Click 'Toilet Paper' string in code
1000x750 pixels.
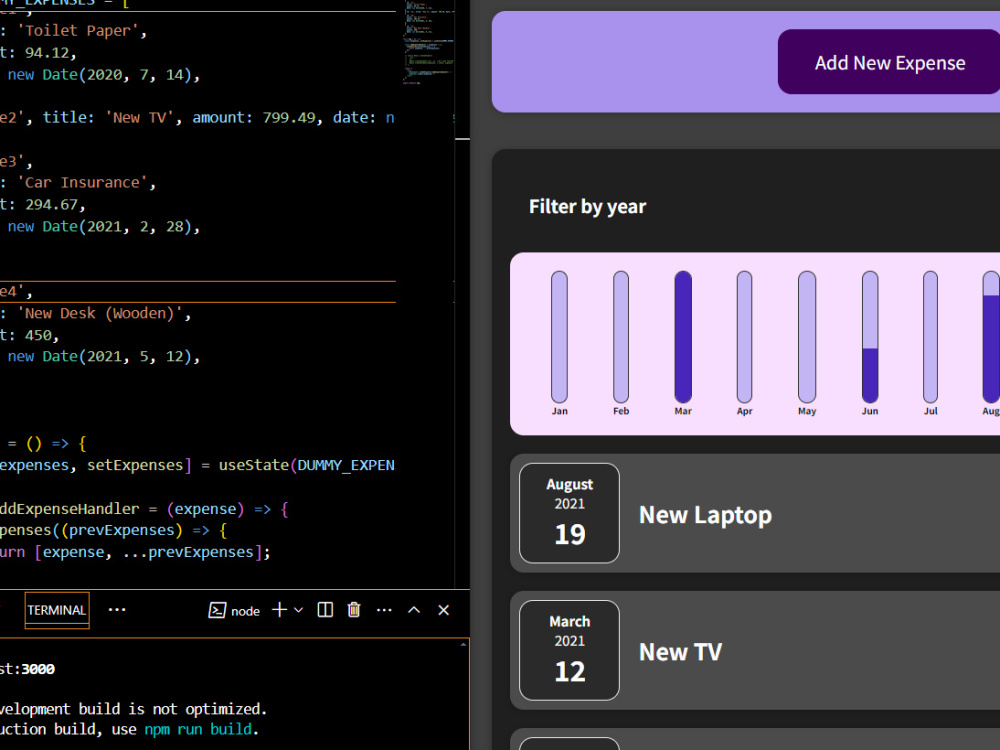click(79, 31)
